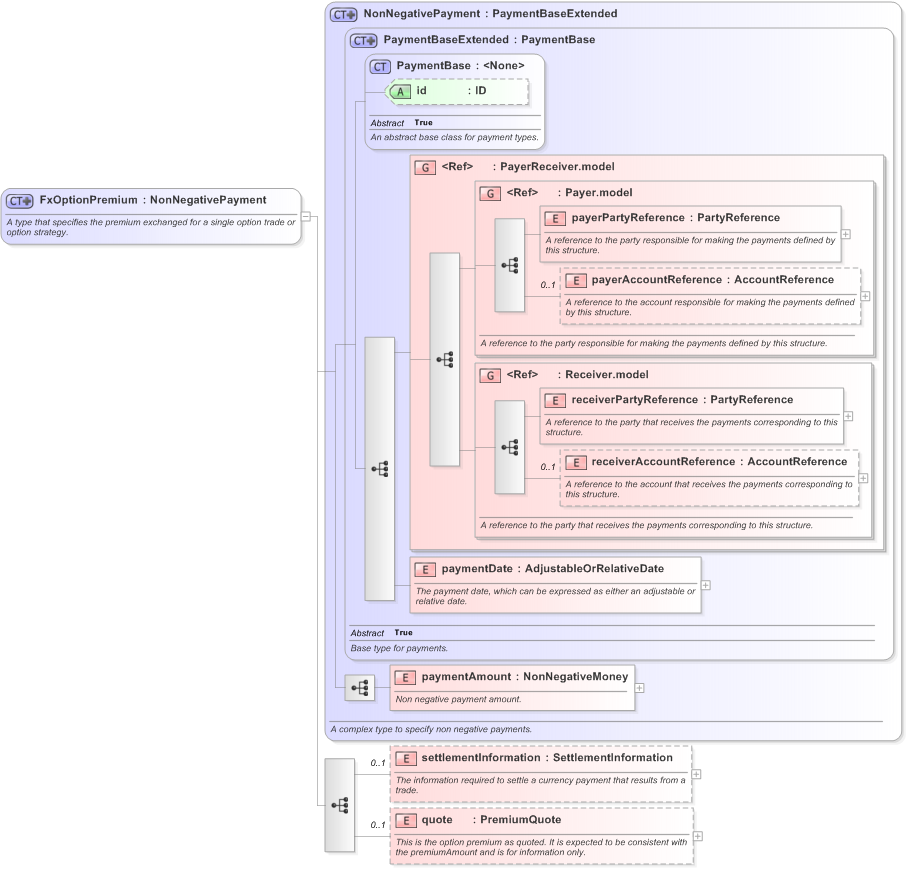The width and height of the screenshot is (906, 869).
Task: Click the E icon of settlementInformation
Action: (406, 759)
